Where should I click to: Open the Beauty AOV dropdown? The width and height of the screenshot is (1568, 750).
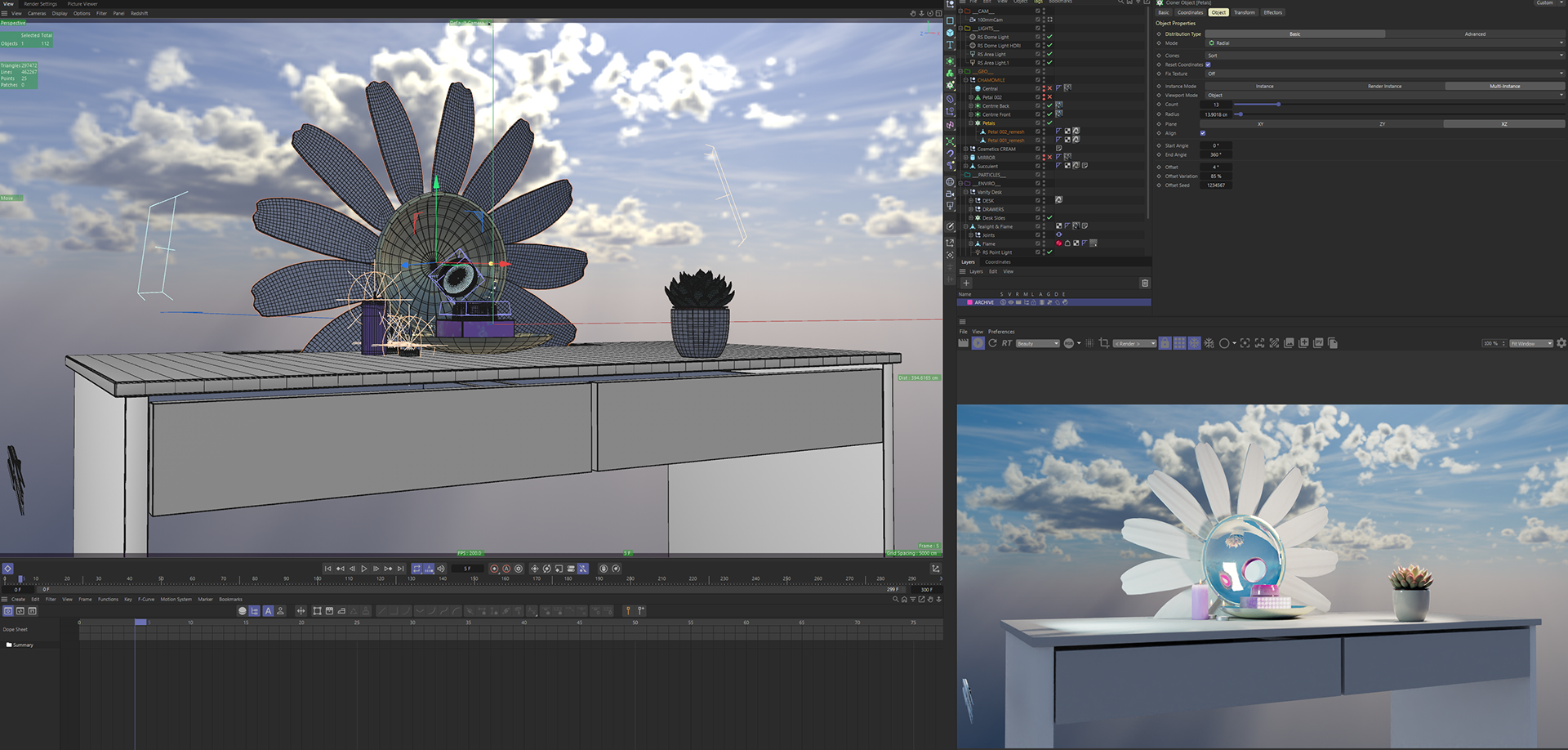[x=1037, y=343]
